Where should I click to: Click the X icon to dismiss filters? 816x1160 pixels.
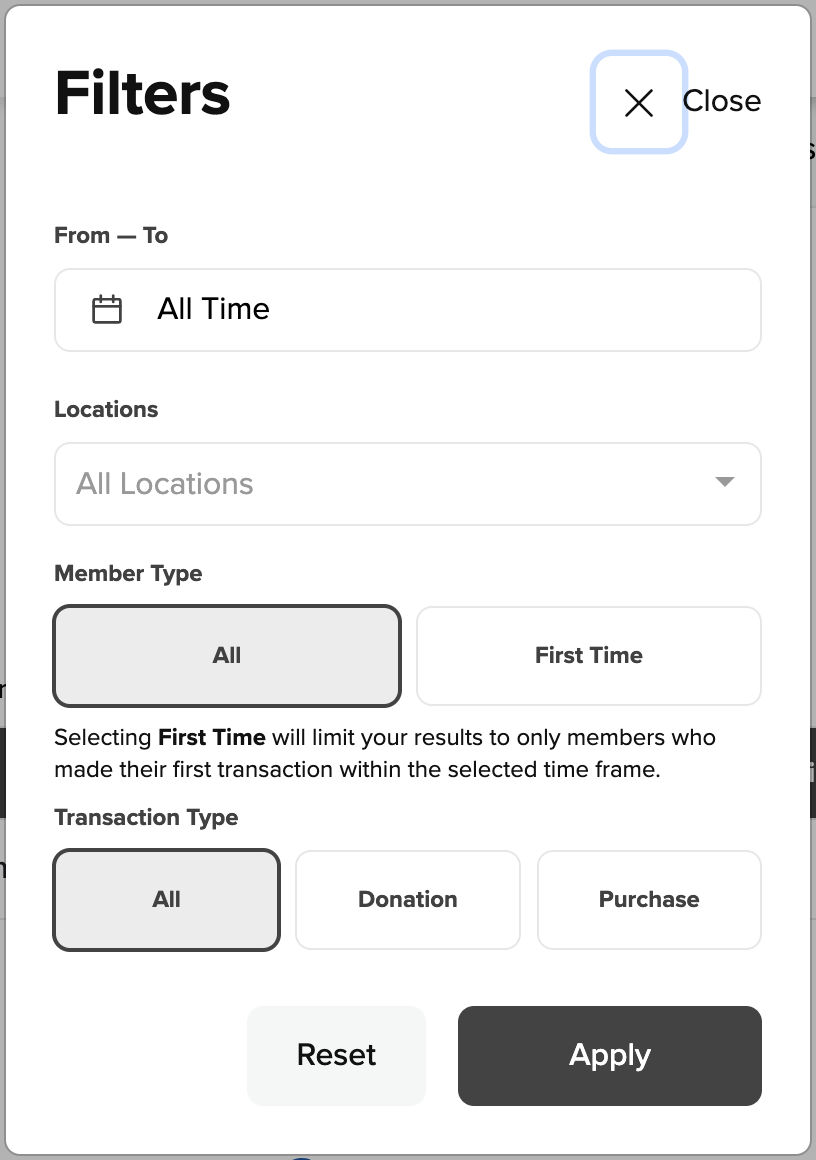tap(638, 102)
